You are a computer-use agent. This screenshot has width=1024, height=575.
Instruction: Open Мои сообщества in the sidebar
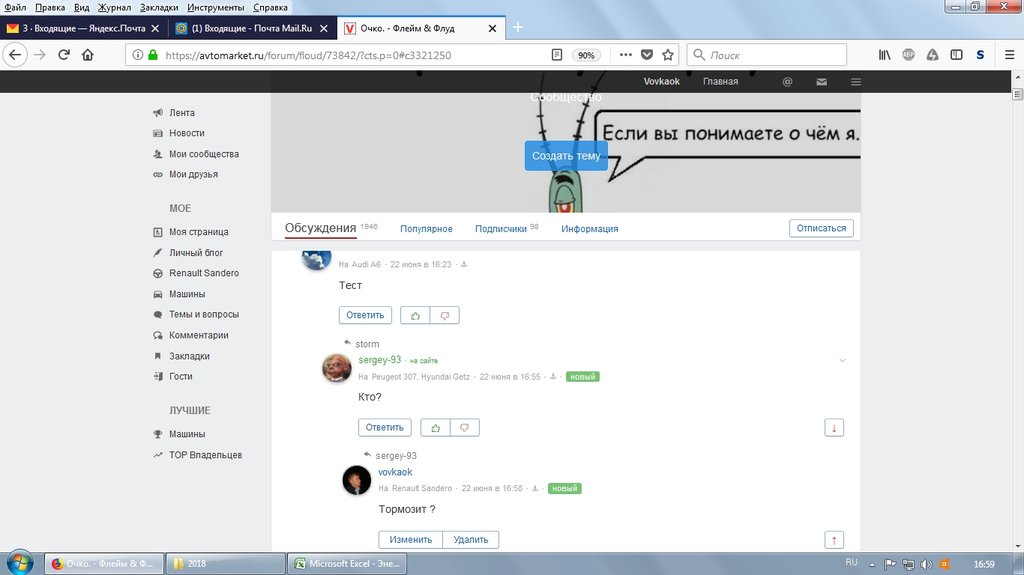click(x=204, y=154)
